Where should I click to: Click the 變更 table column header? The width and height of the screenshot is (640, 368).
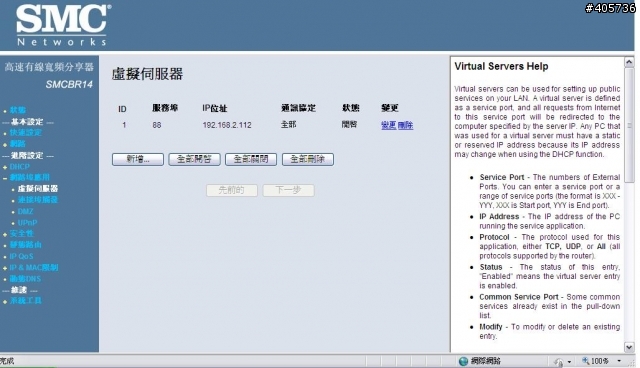[390, 108]
